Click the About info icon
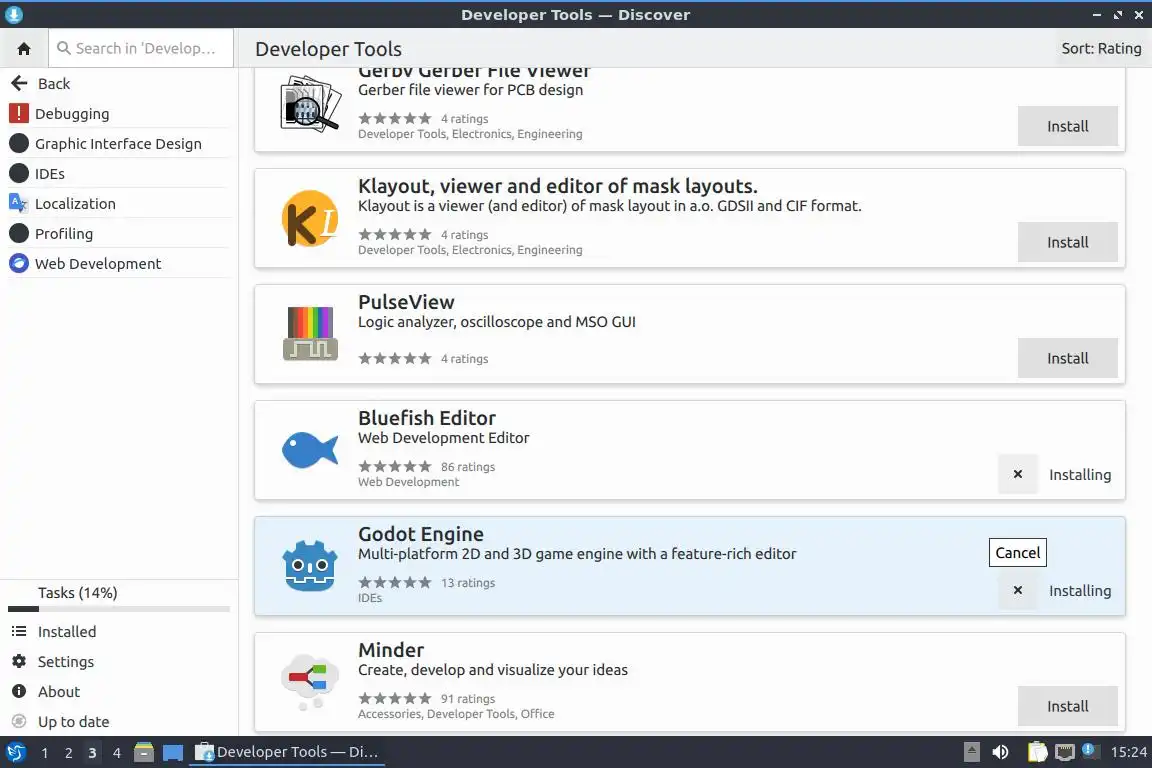The width and height of the screenshot is (1152, 768). [x=19, y=692]
